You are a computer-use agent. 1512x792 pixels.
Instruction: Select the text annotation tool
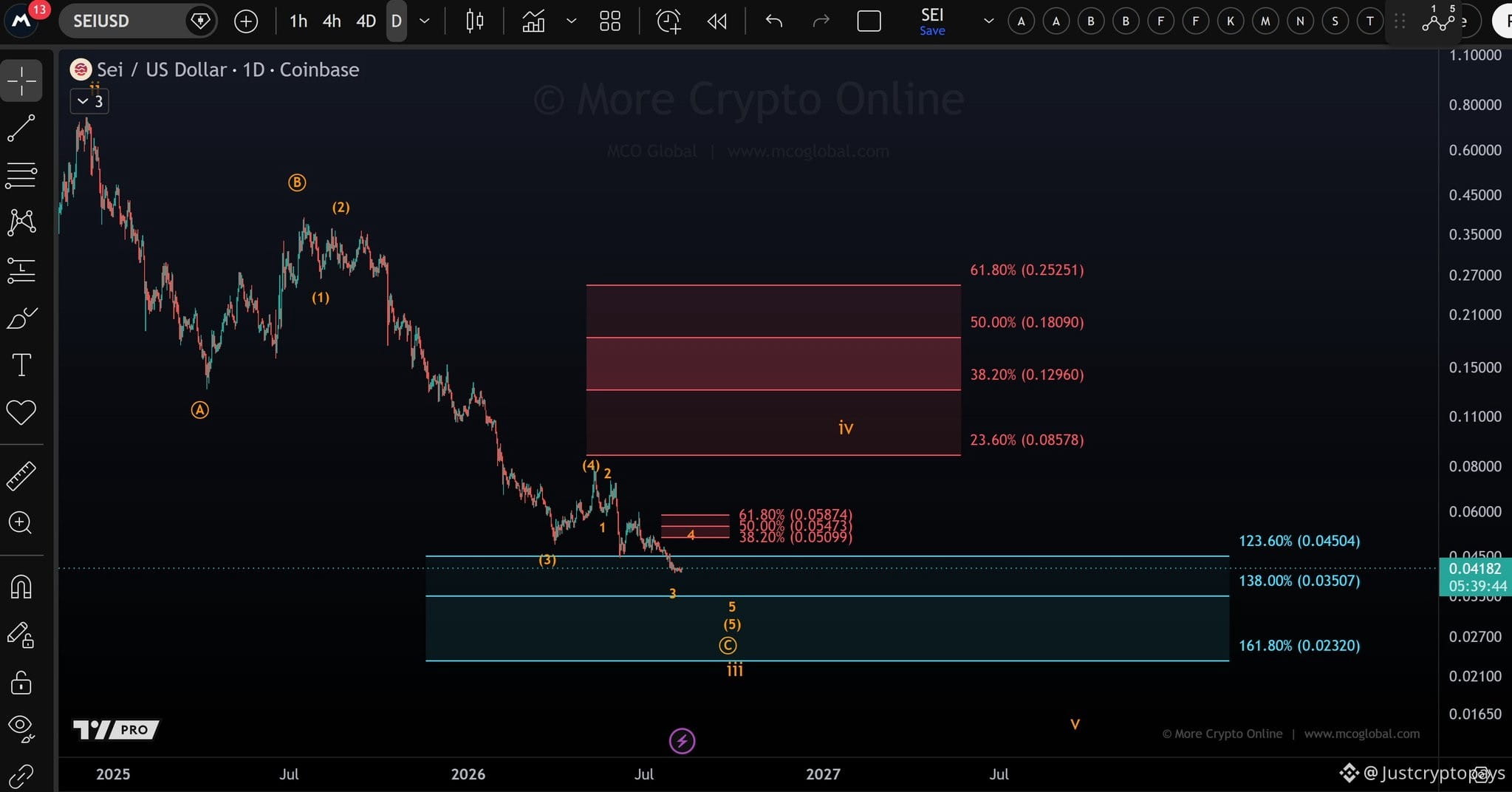tap(21, 365)
